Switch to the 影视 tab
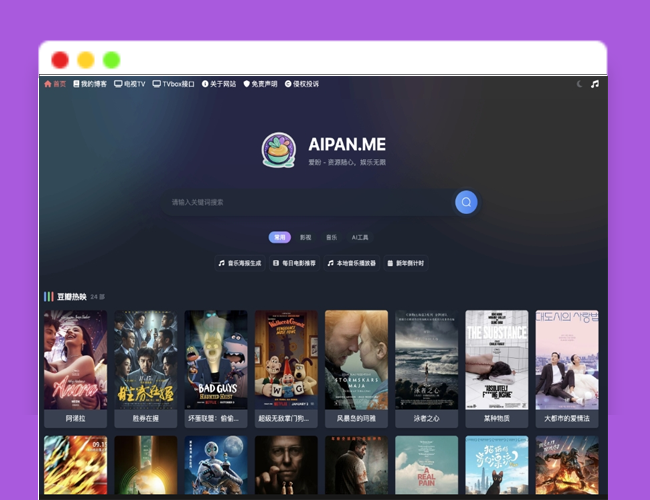Screen dimensions: 650x500 306,237
